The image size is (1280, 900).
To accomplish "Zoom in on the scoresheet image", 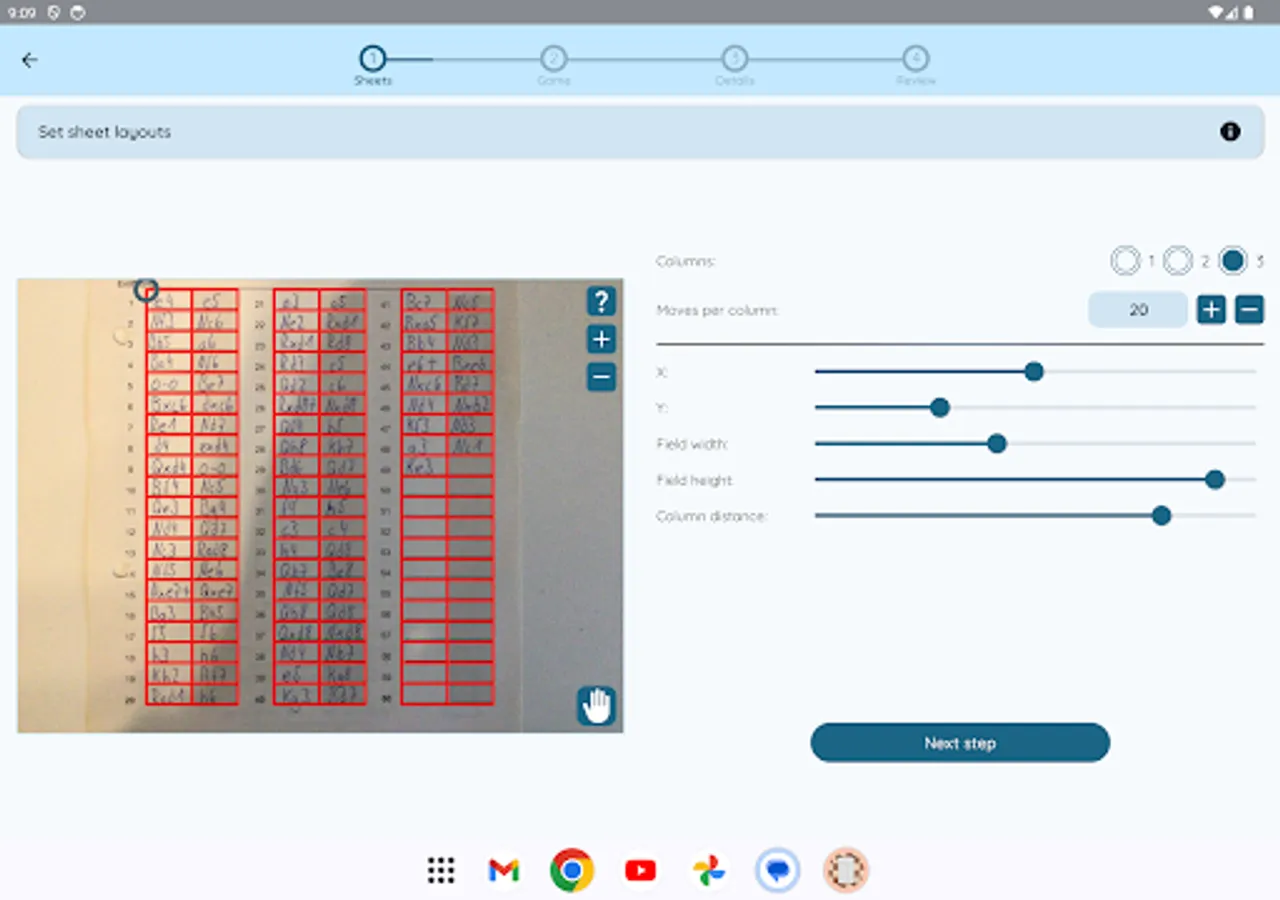I will pos(600,339).
